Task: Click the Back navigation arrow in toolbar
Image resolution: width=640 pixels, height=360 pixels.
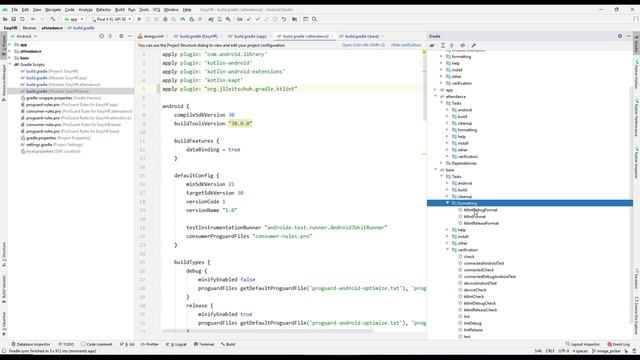Action: pyautogui.click(x=33, y=19)
